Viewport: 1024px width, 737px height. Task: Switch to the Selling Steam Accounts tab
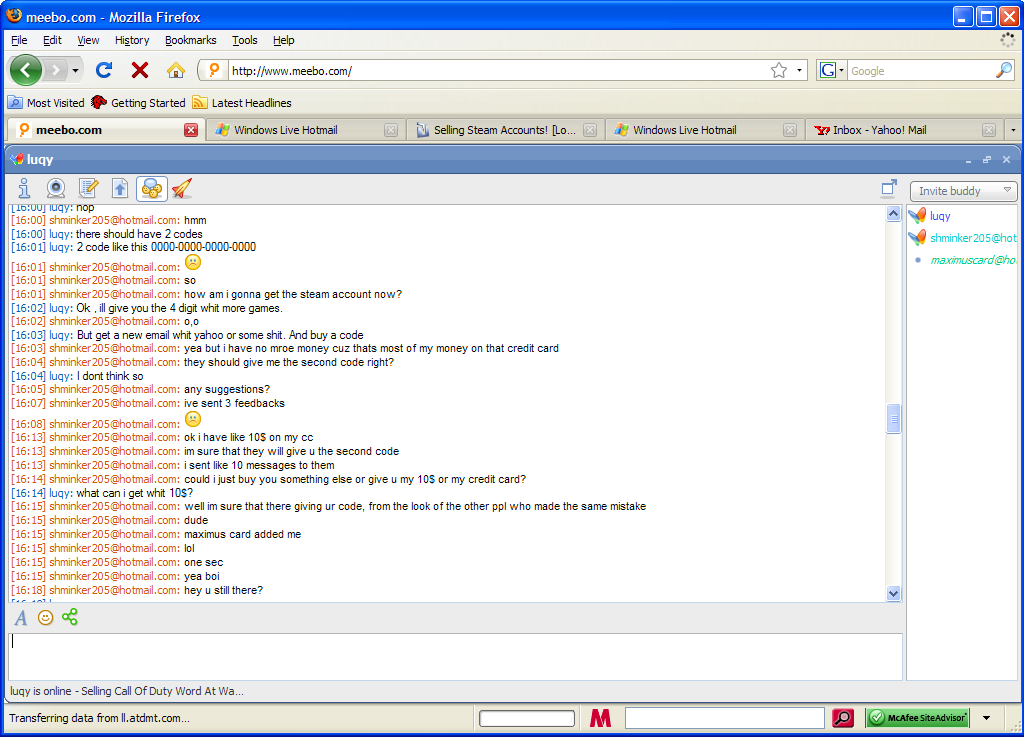[504, 130]
